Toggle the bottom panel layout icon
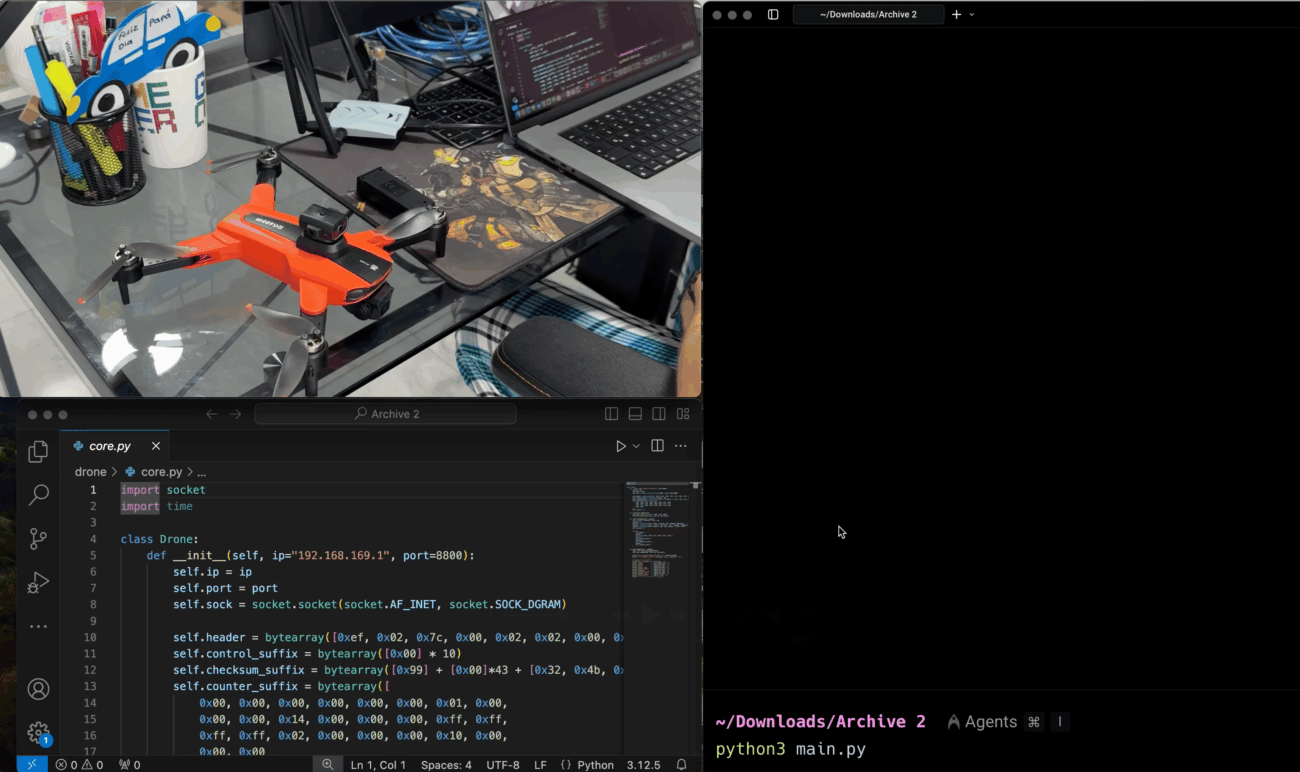This screenshot has width=1300, height=772. pos(635,414)
